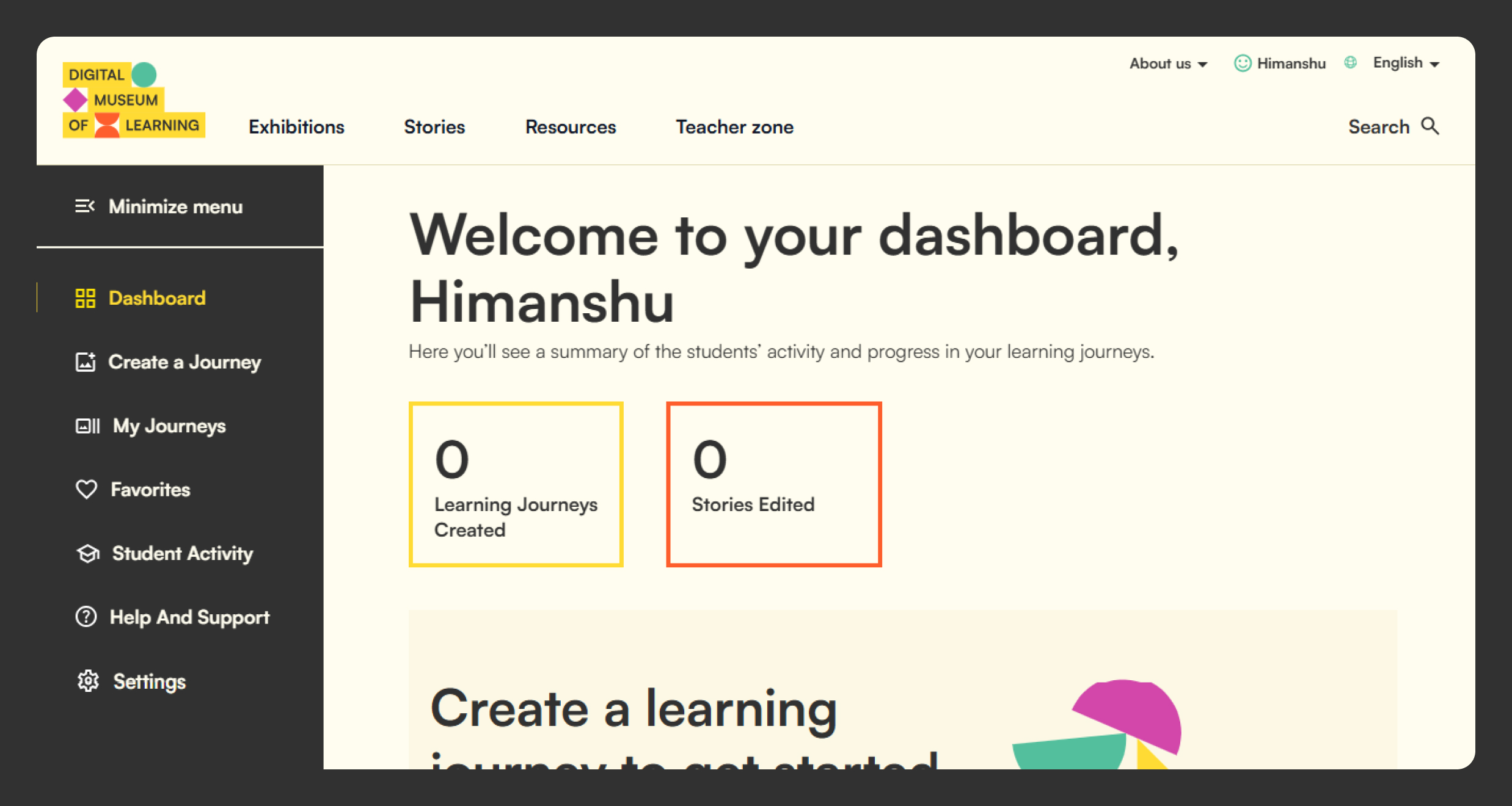Click the Dashboard grid icon
This screenshot has width=1512, height=806.
click(86, 298)
